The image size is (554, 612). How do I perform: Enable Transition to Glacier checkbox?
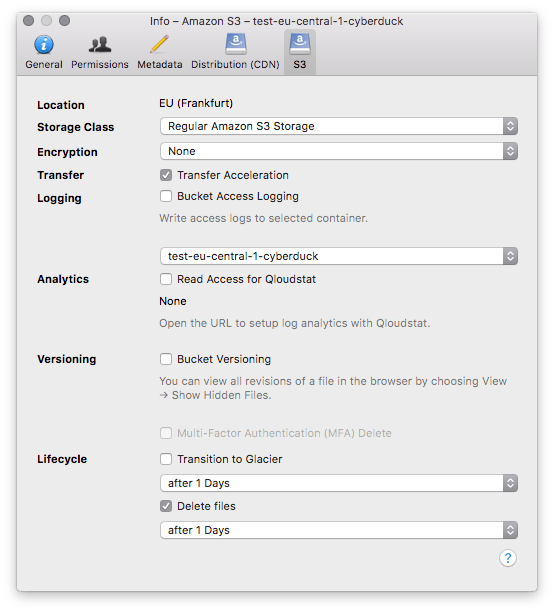pos(166,459)
